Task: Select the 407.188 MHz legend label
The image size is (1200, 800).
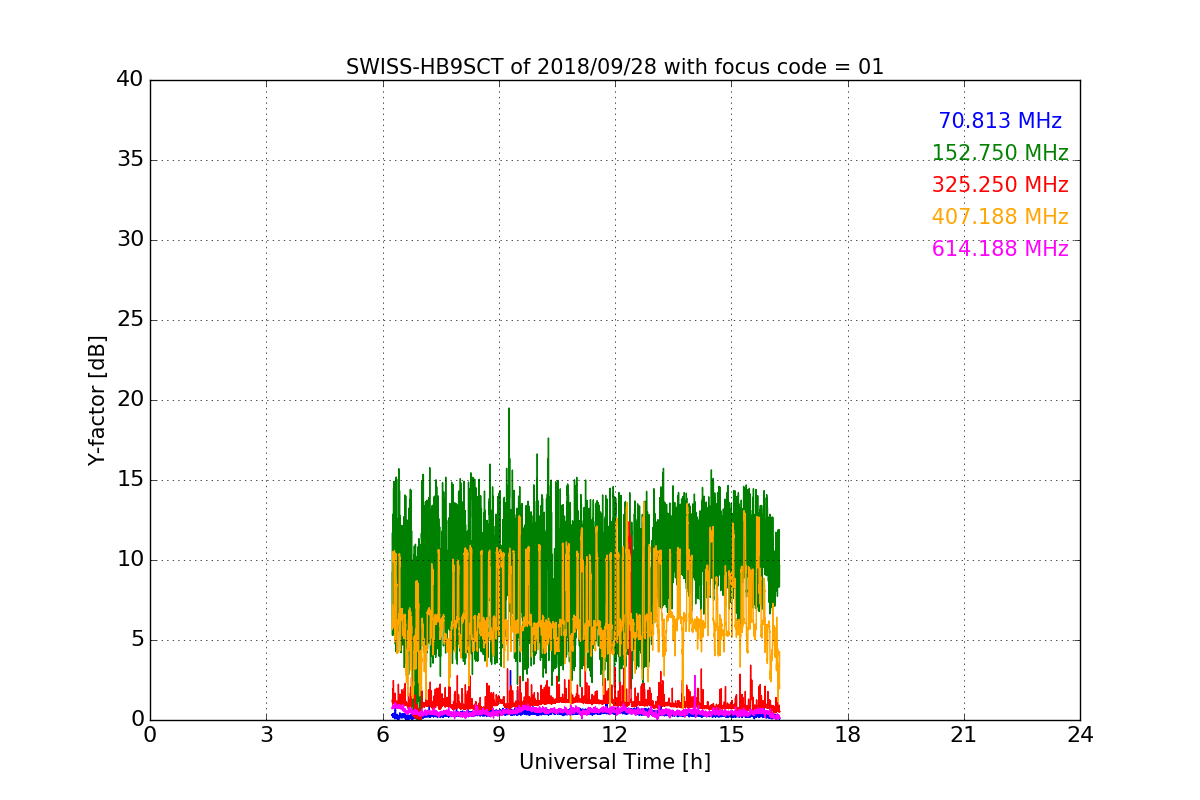Action: click(x=1000, y=217)
